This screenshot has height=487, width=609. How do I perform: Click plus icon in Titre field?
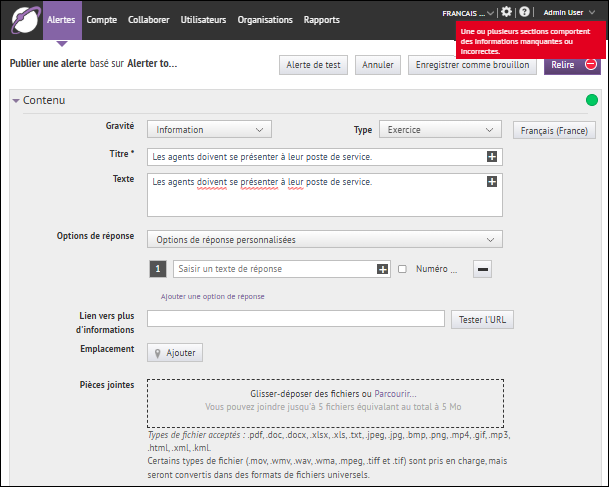tap(492, 157)
